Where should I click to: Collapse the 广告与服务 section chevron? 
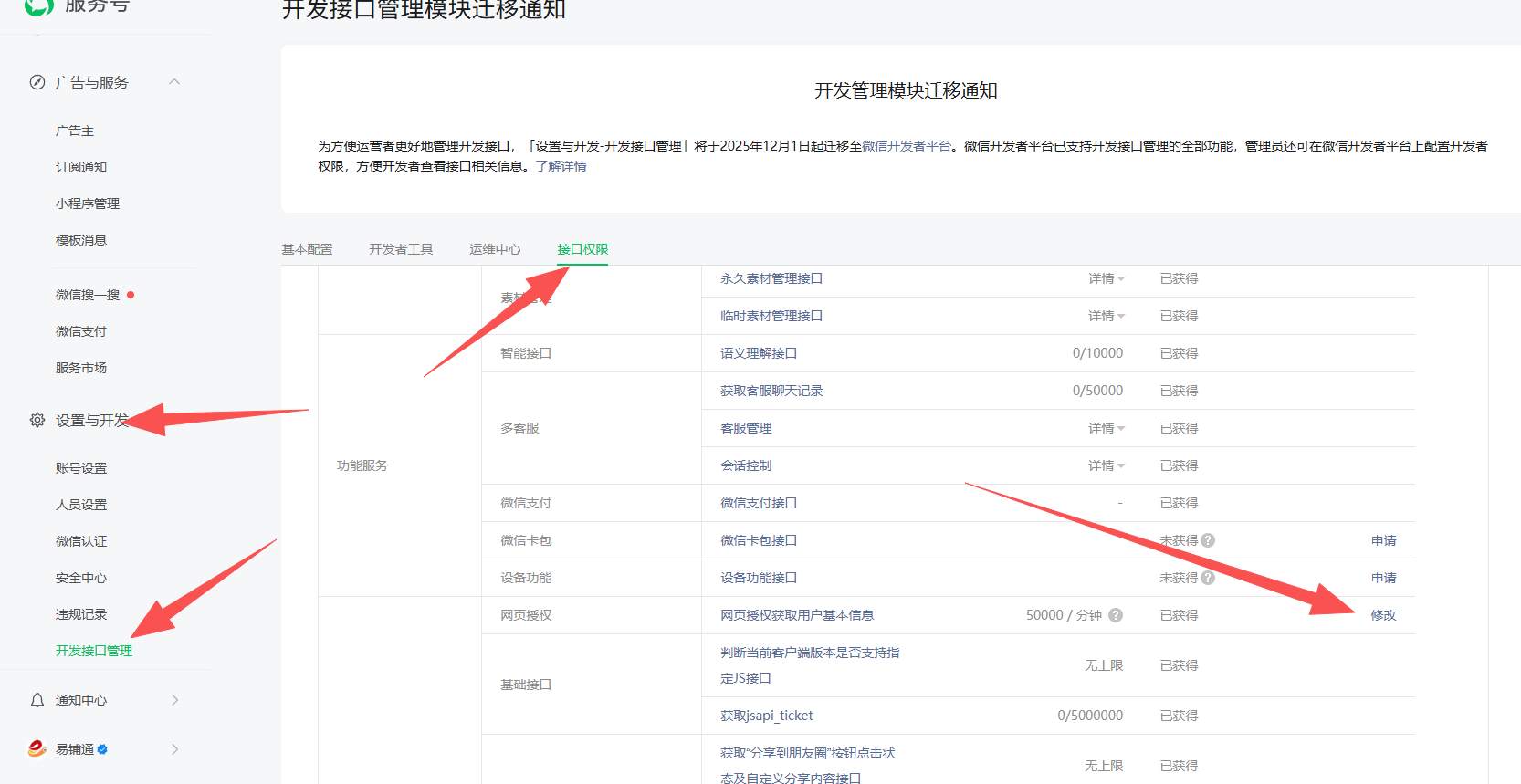pos(174,82)
